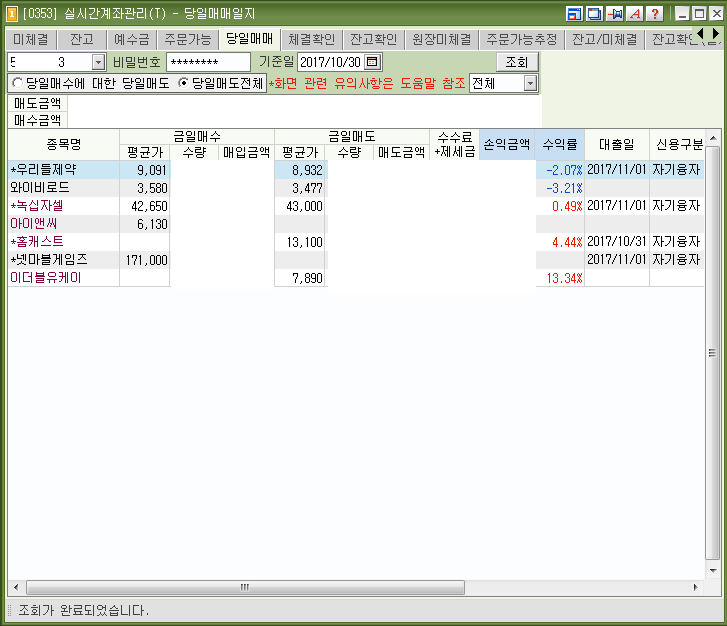This screenshot has height=626, width=727.
Task: Click the 손익금액 column header
Action: click(507, 145)
